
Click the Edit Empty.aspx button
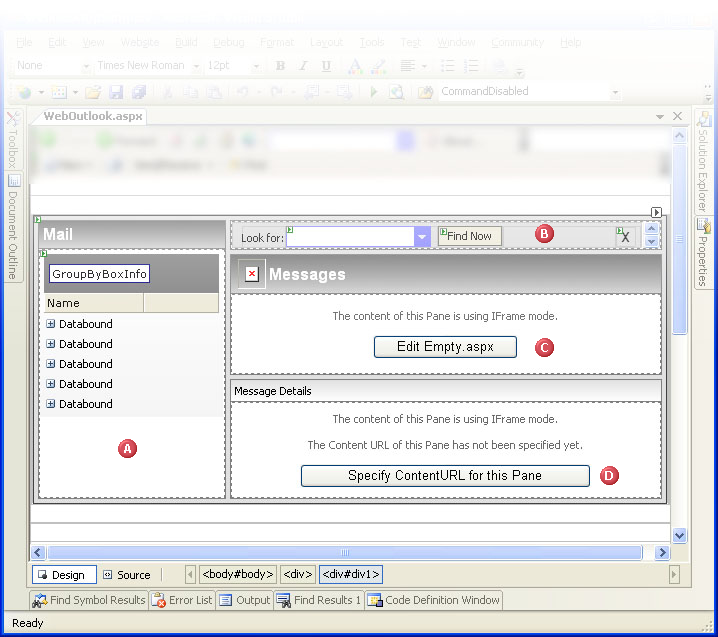[x=445, y=347]
